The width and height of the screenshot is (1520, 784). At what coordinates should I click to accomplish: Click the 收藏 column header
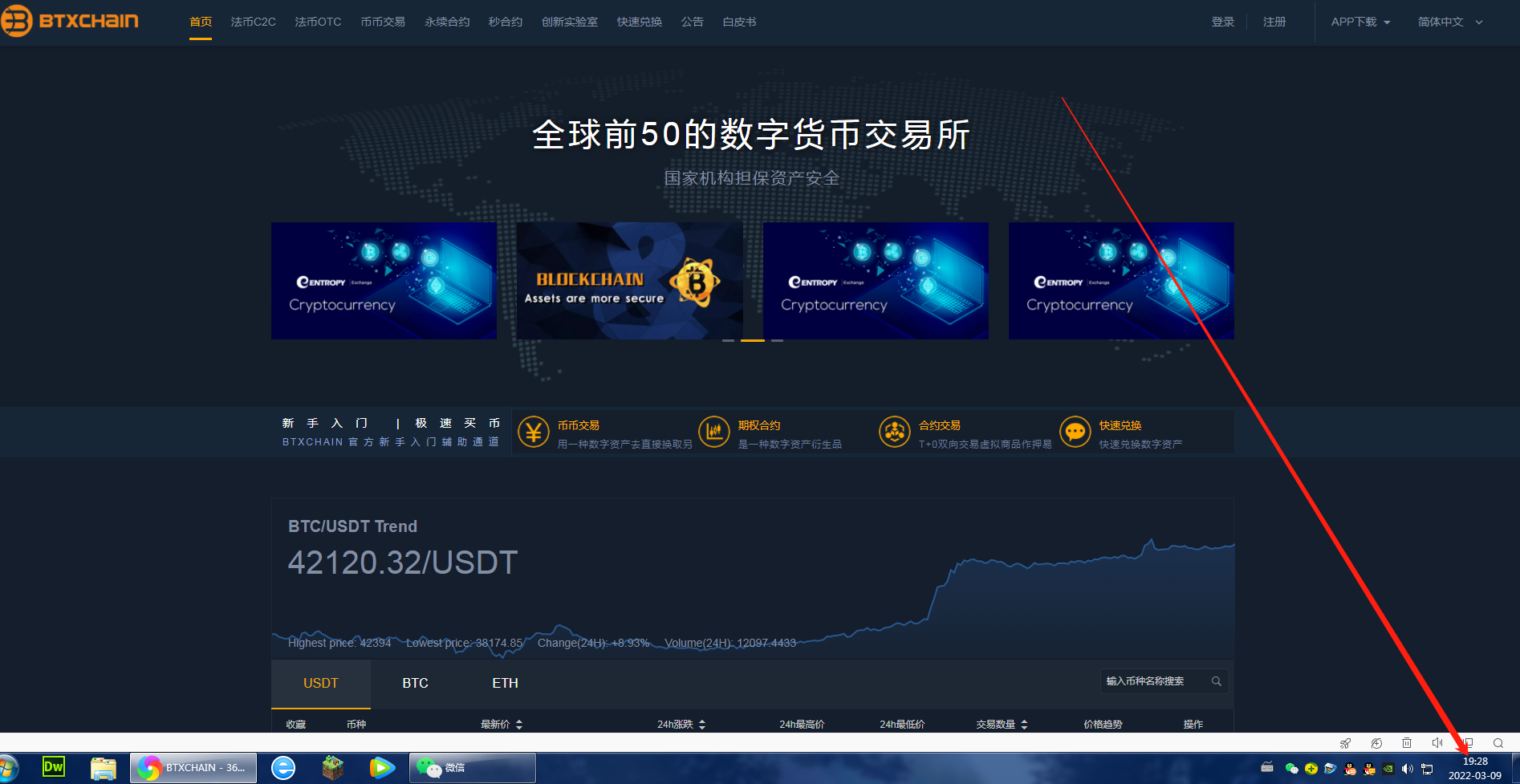click(296, 725)
